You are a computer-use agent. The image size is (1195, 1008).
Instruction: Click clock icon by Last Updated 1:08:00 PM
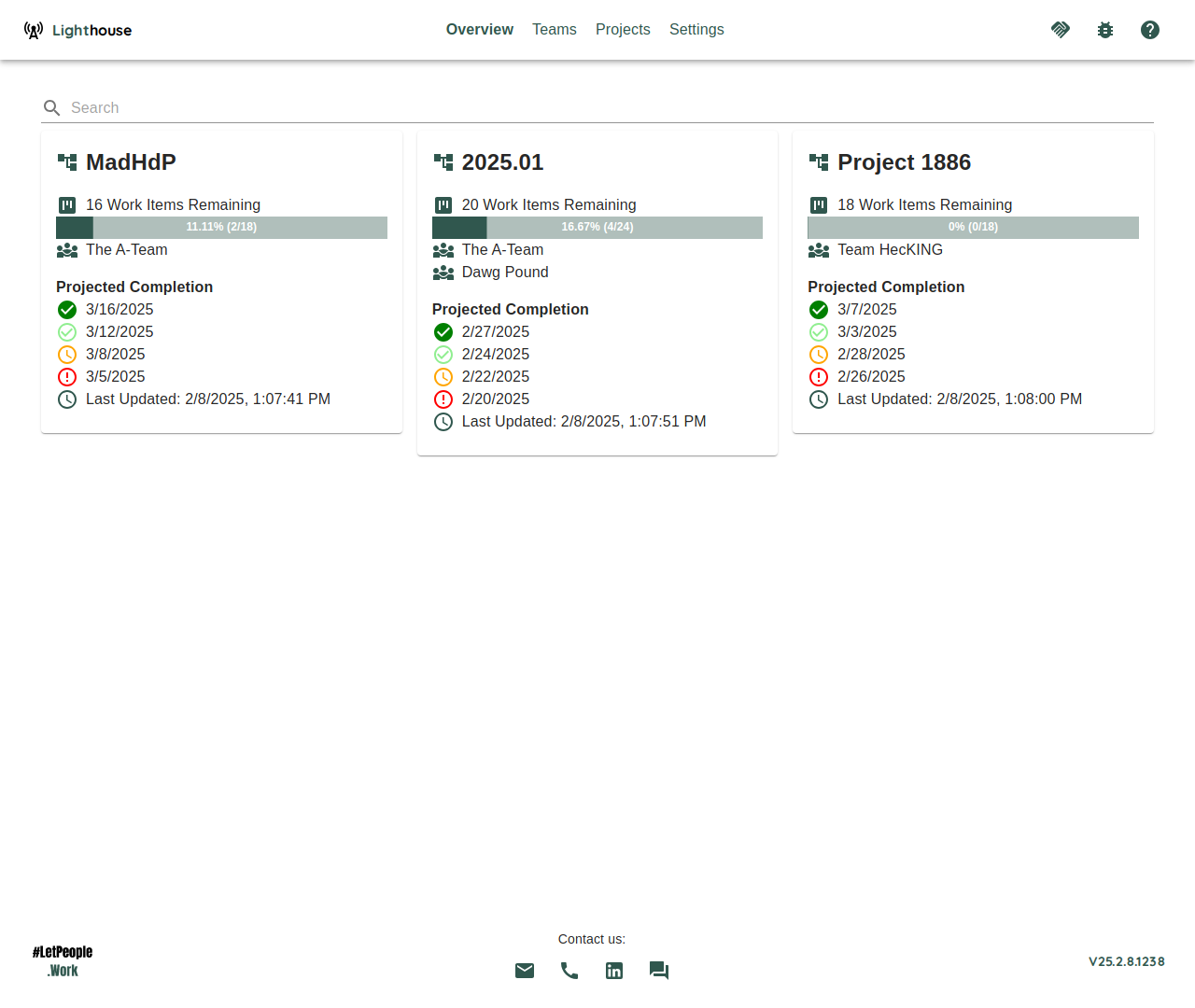tap(819, 399)
